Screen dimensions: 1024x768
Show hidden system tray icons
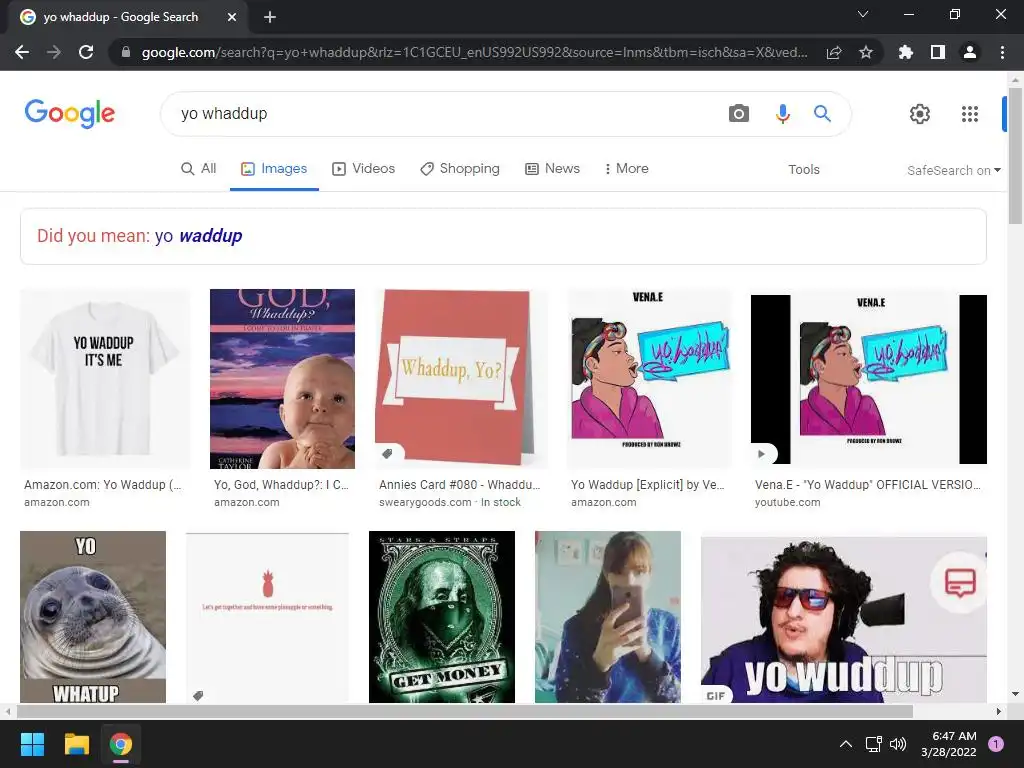click(846, 744)
